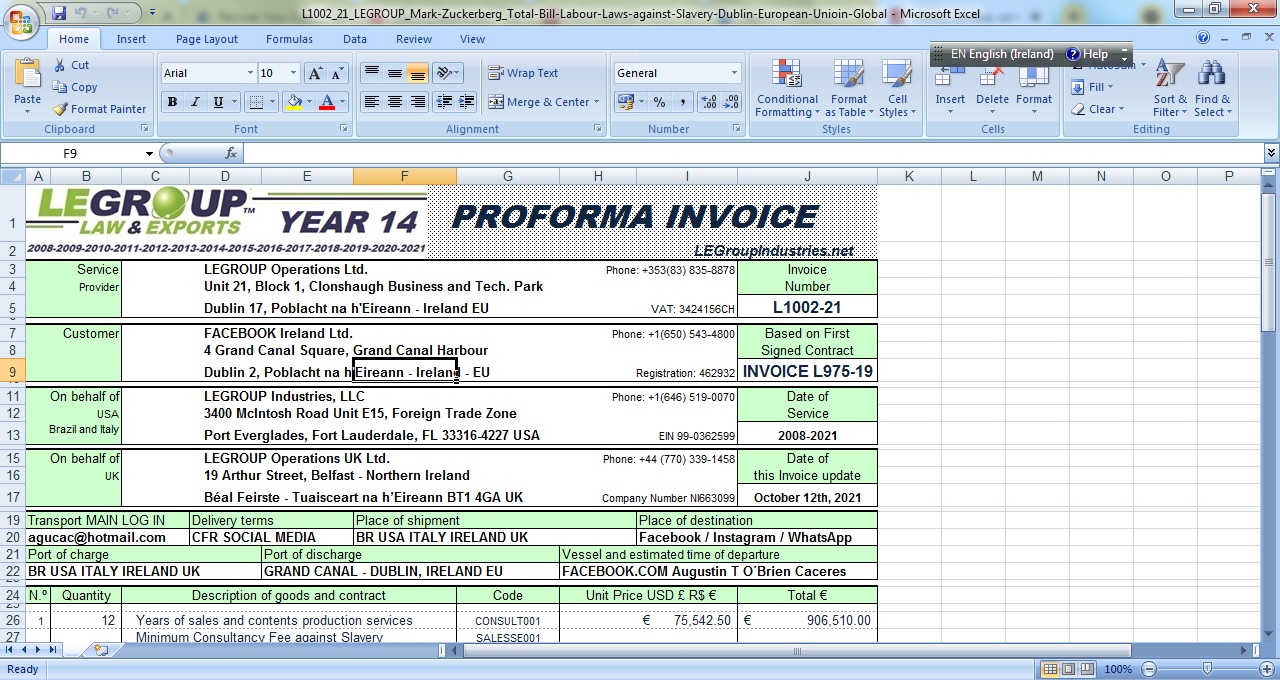Click the yellow Fill Color swatch
The height and width of the screenshot is (680, 1280).
point(293,102)
